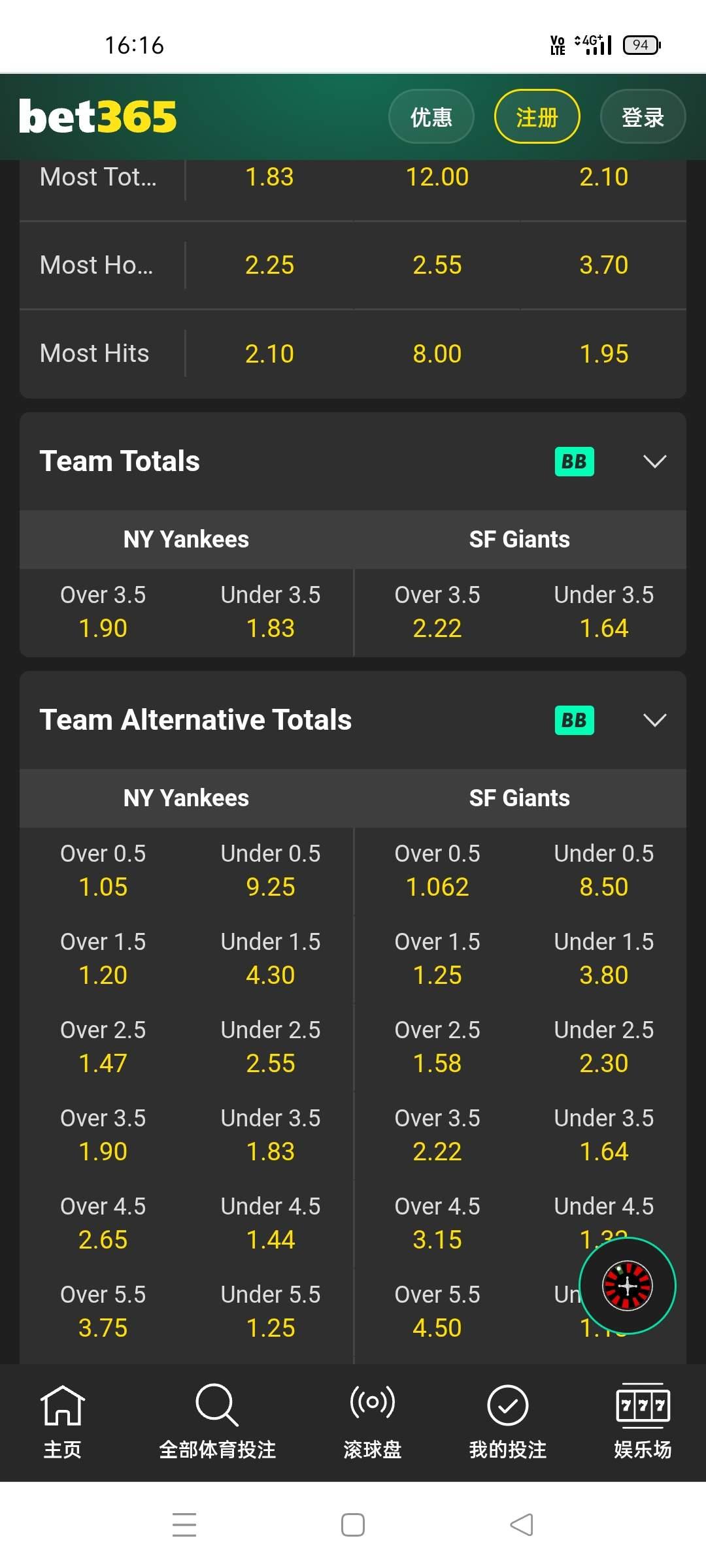Screen dimensions: 706x1568
Task: Tap Android back navigation button
Action: point(522,1525)
